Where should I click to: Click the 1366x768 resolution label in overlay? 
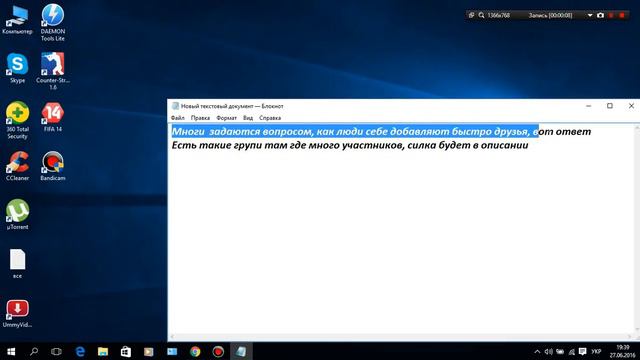(498, 15)
